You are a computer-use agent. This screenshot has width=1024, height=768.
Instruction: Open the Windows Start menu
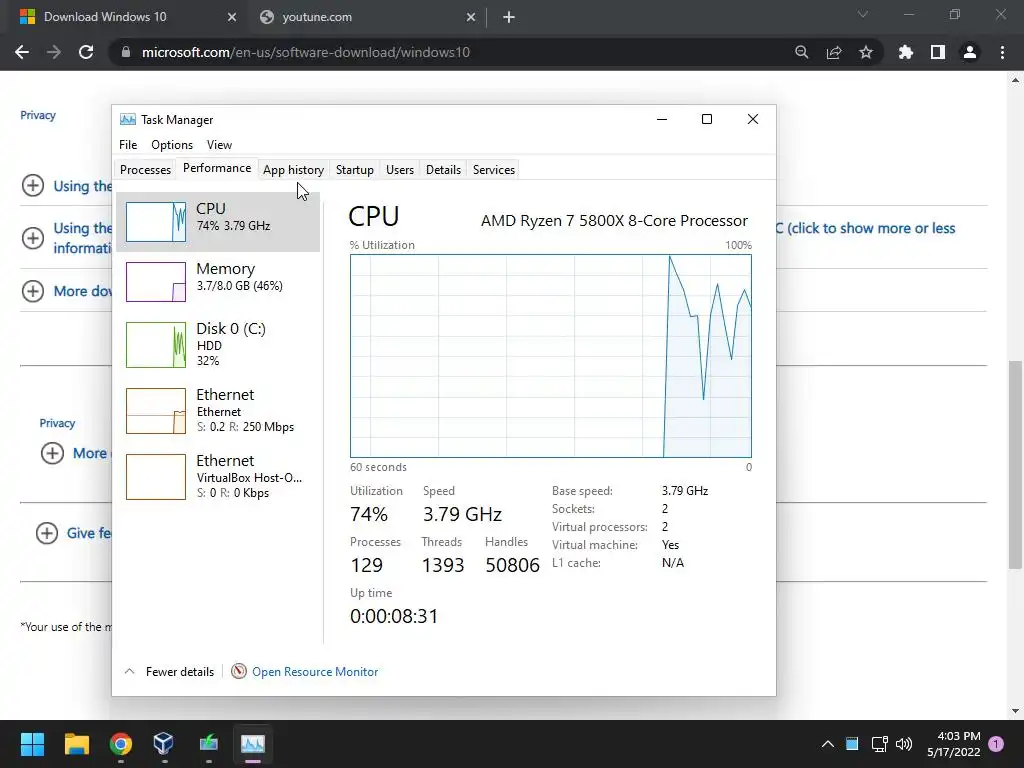pos(32,744)
